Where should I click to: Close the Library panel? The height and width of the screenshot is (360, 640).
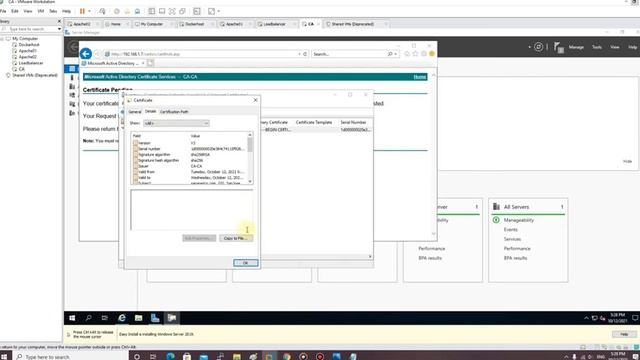pyautogui.click(x=59, y=21)
